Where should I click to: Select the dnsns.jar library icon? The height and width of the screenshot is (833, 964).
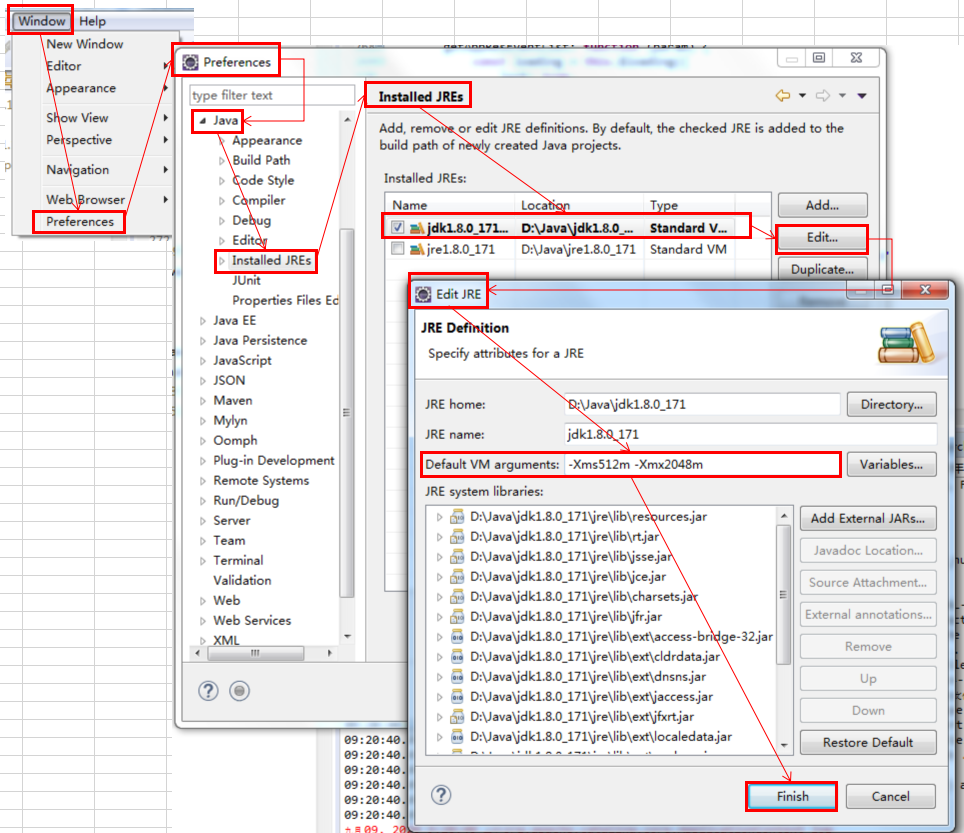coord(457,677)
